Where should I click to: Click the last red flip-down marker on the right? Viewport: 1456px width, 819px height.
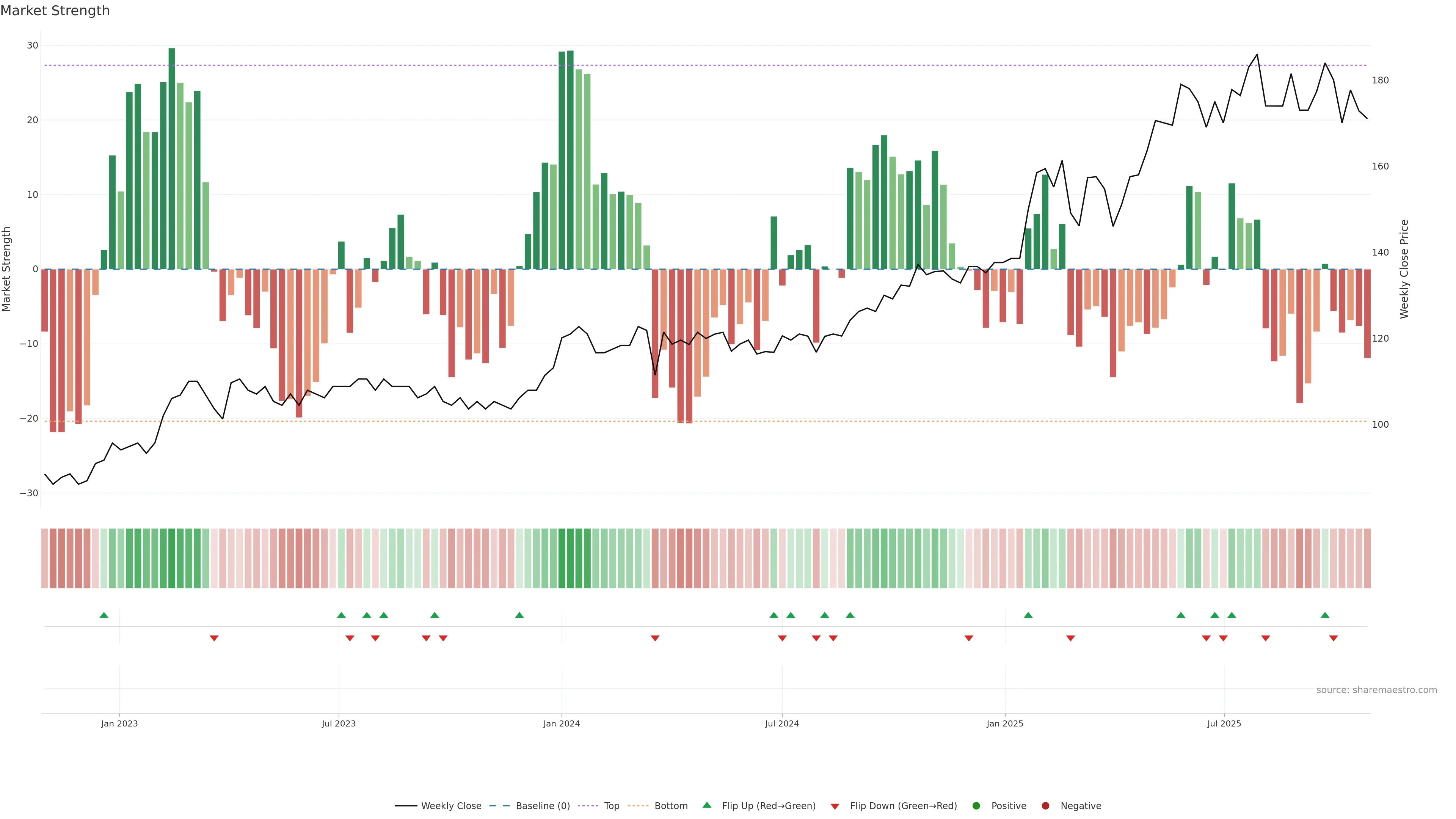(x=1334, y=638)
